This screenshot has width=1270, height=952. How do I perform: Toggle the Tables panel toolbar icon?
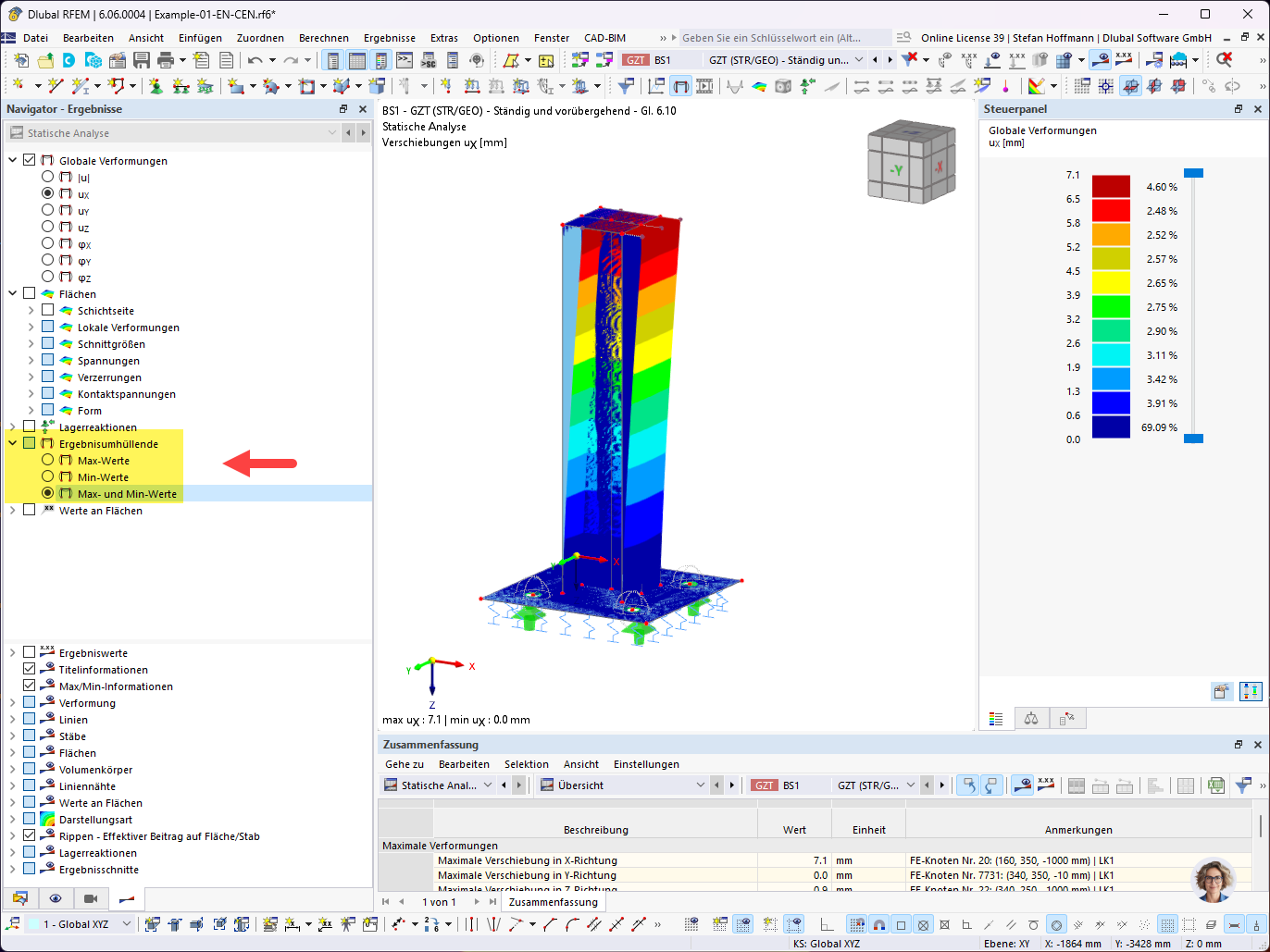click(356, 60)
